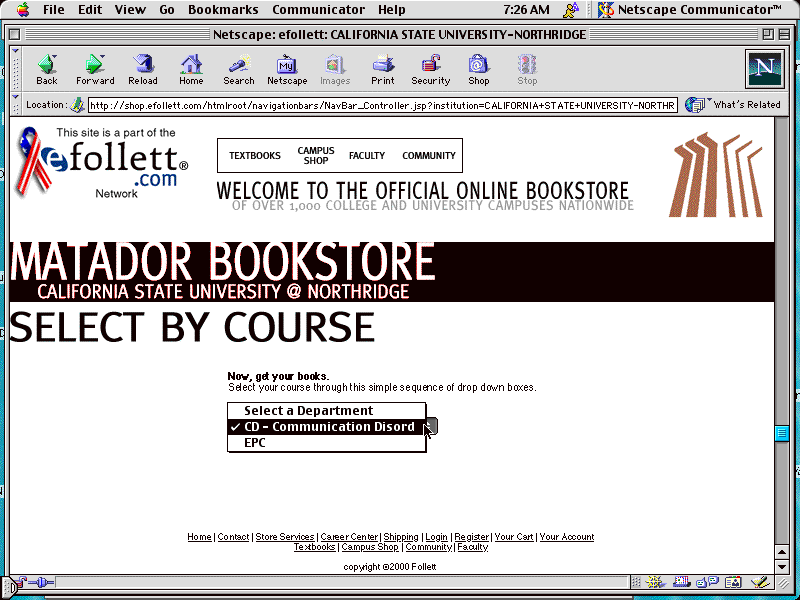This screenshot has height=600, width=800.
Task: Click the Location URL field
Action: (383, 106)
